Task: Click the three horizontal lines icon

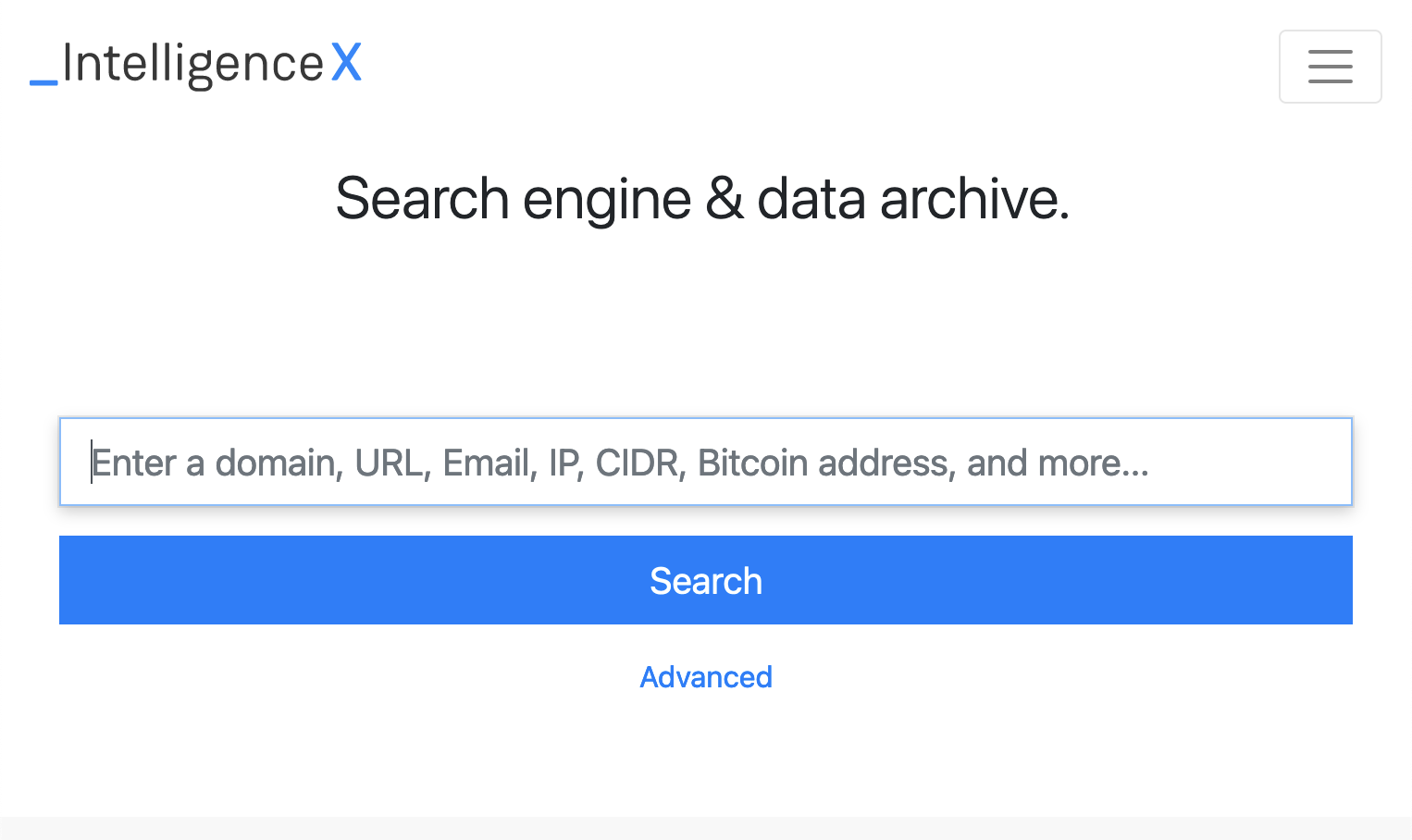Action: [1330, 67]
